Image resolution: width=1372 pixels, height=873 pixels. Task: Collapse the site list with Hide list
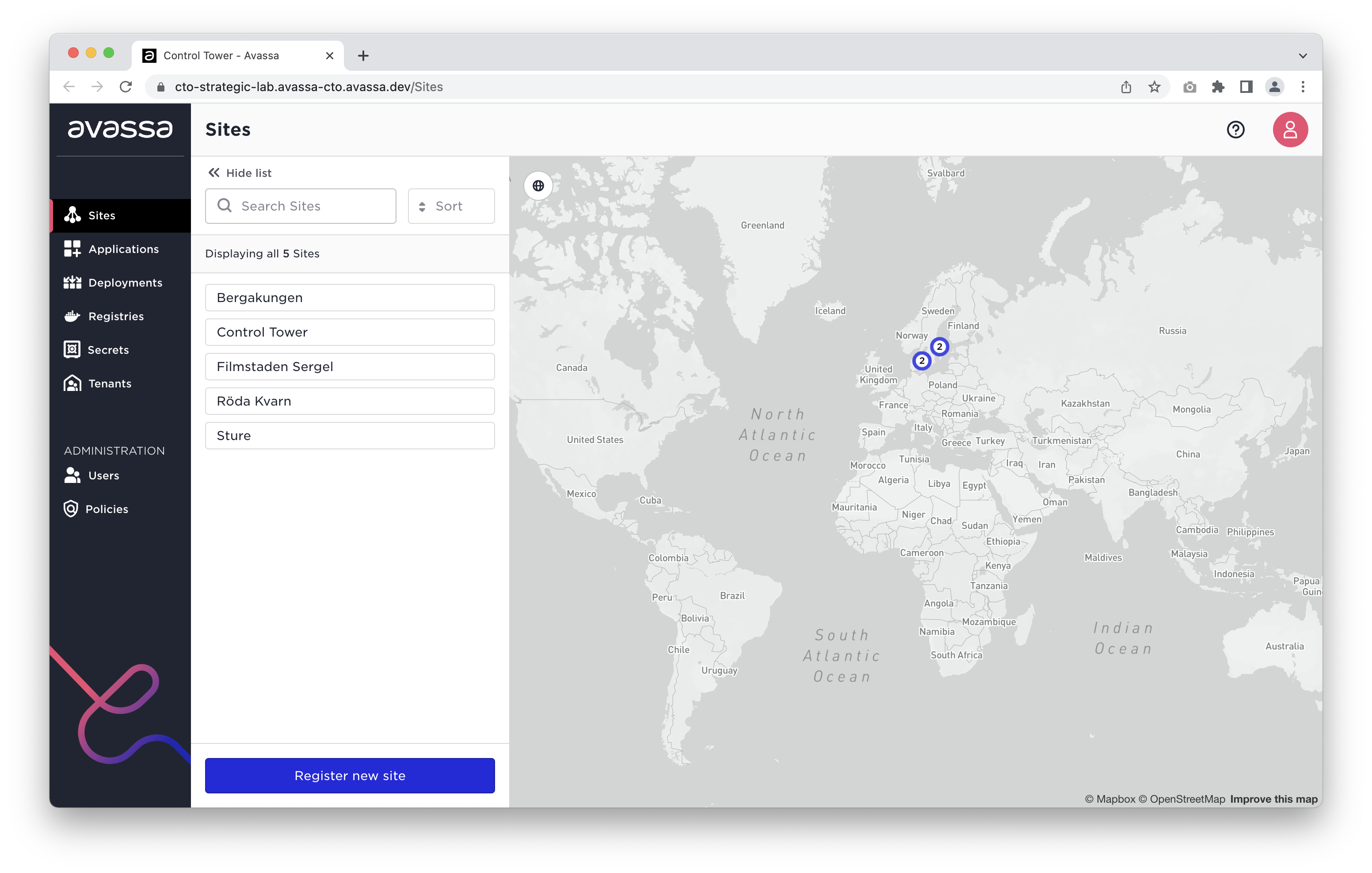[239, 173]
